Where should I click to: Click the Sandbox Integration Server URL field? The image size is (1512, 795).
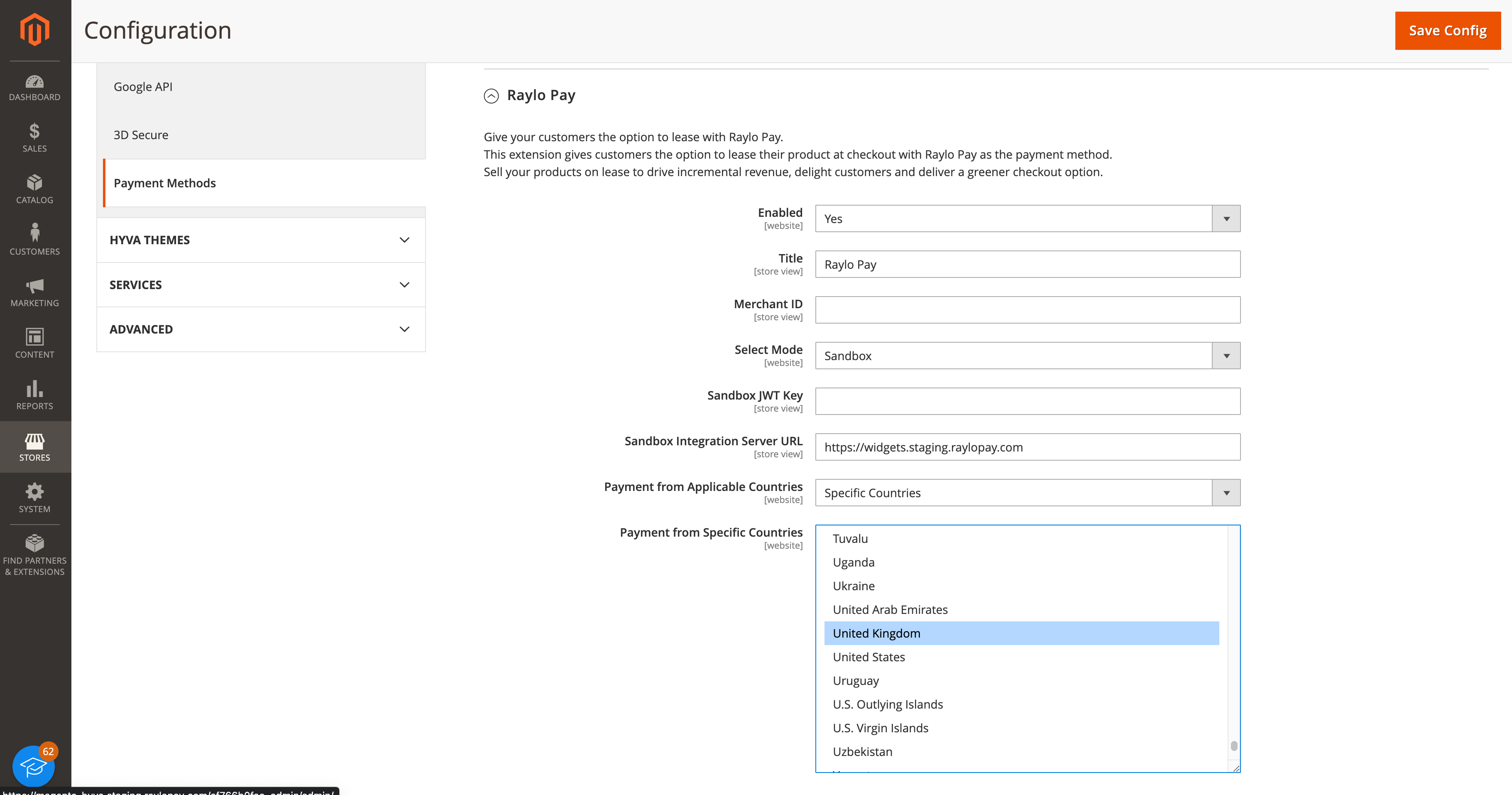[x=1027, y=447]
